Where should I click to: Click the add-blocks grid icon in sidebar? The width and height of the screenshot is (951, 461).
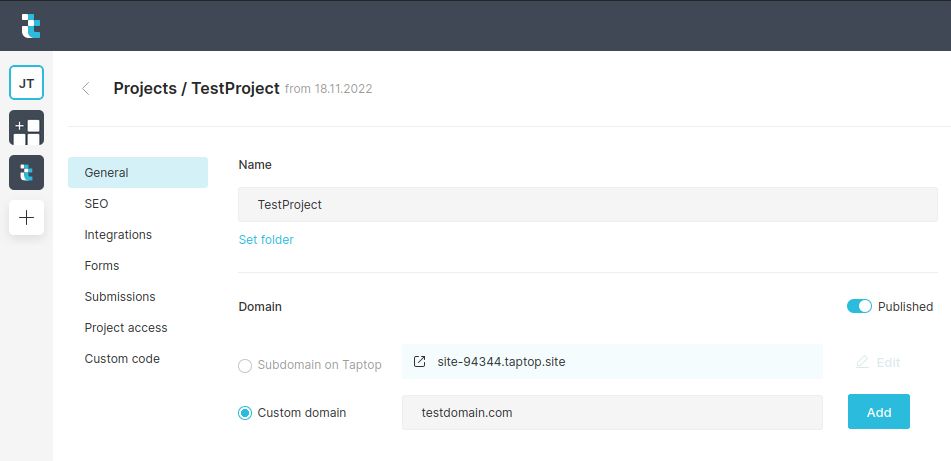click(26, 127)
